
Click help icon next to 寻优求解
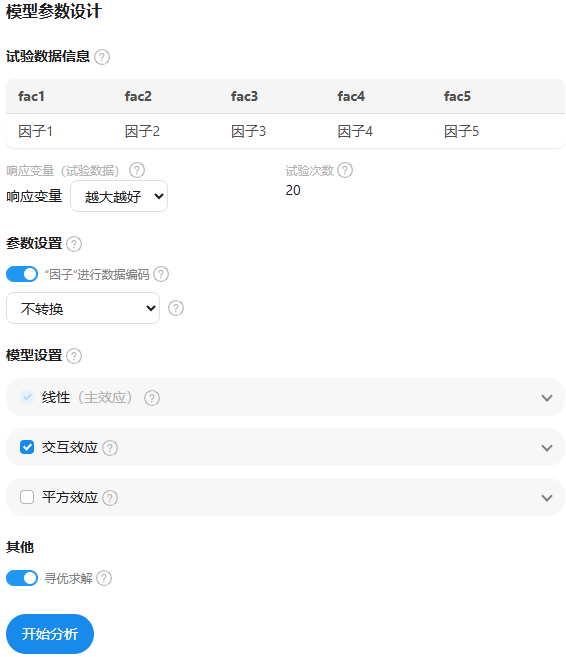[104, 578]
